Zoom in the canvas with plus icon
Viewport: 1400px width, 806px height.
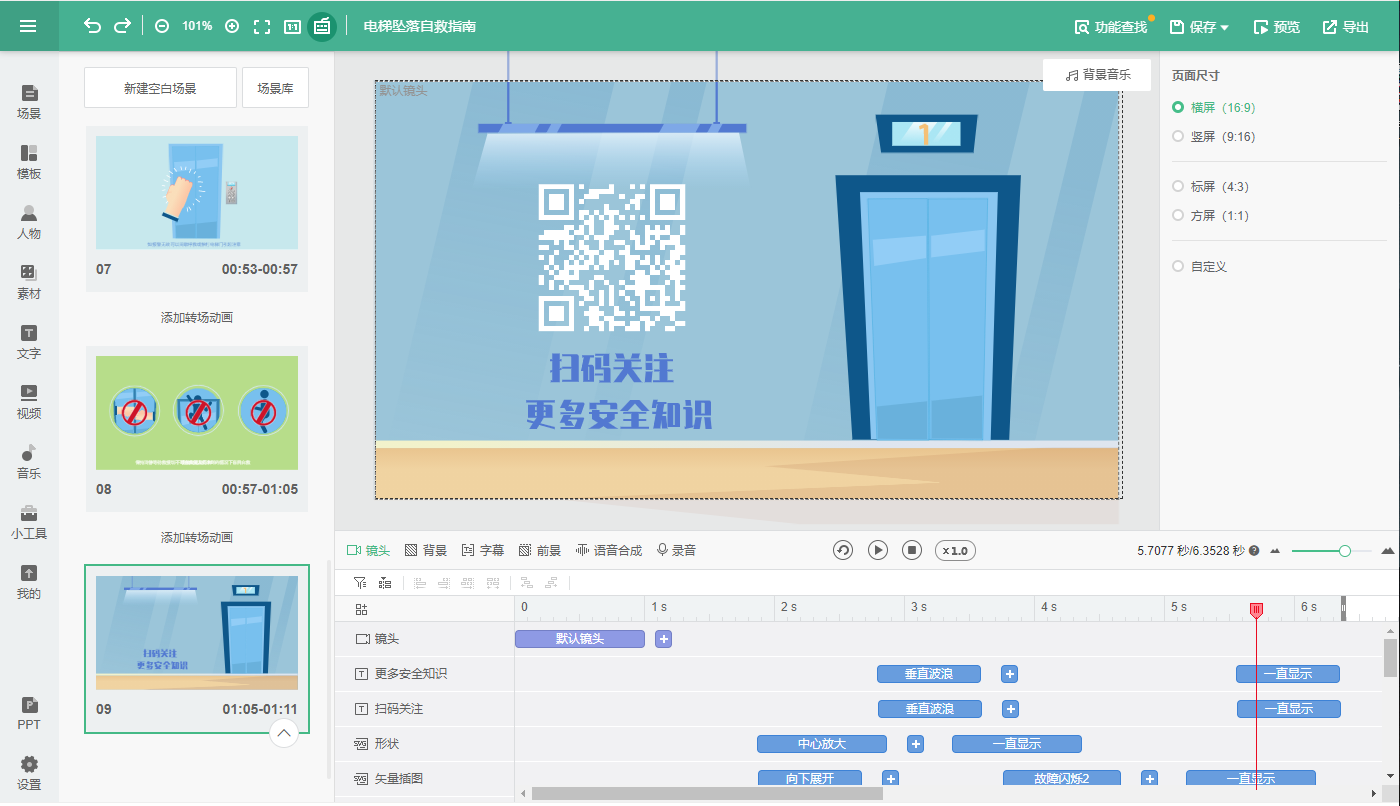point(232,26)
